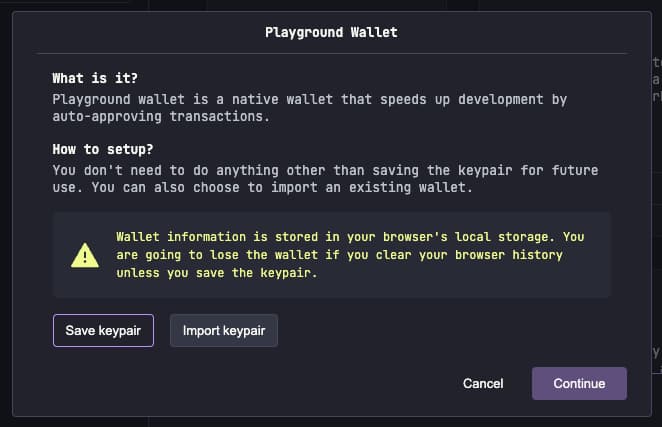662x427 pixels.
Task: Click the Playground Wallet dialog title
Action: 331,32
